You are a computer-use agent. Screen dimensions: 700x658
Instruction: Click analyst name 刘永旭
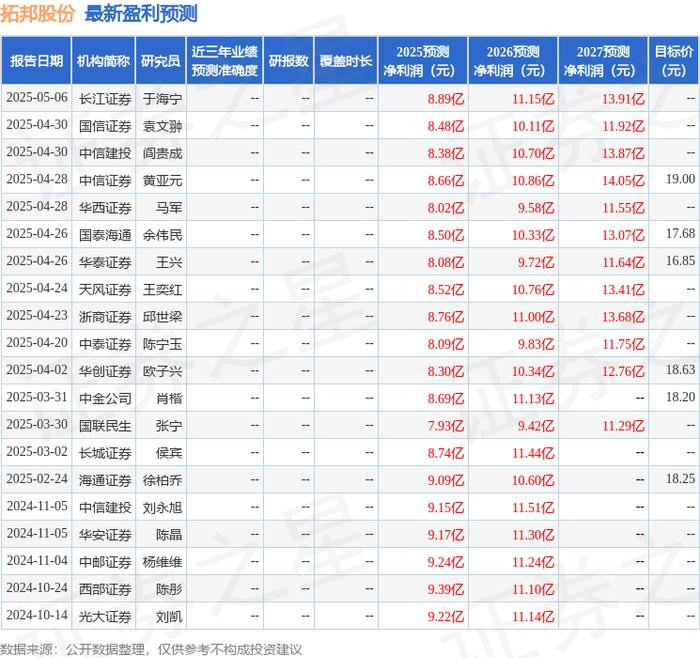tap(162, 508)
